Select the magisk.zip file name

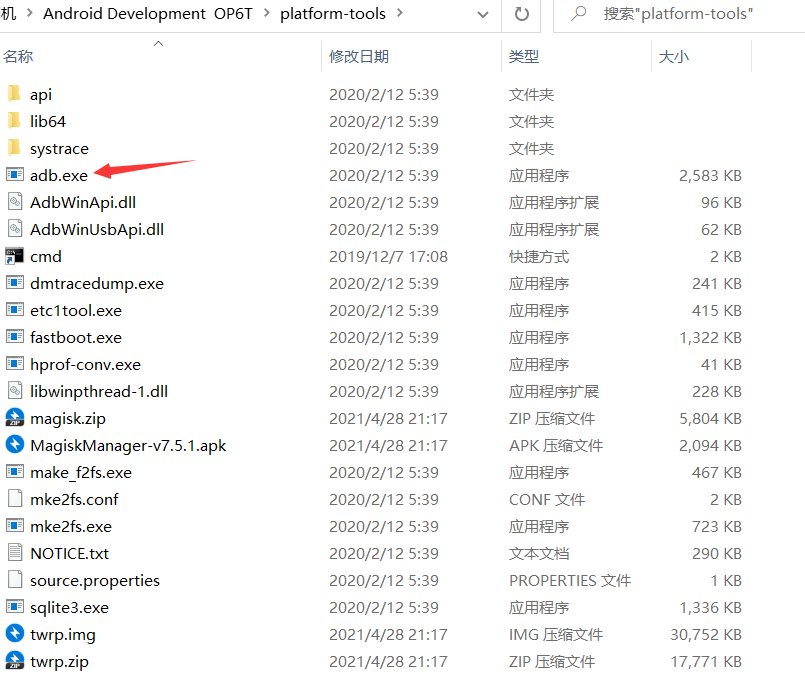[x=68, y=419]
